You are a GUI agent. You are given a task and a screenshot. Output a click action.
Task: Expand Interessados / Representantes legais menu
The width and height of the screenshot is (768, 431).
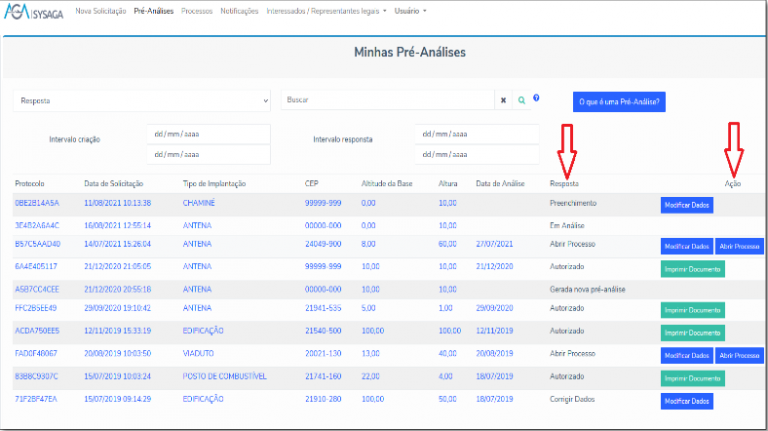point(326,11)
